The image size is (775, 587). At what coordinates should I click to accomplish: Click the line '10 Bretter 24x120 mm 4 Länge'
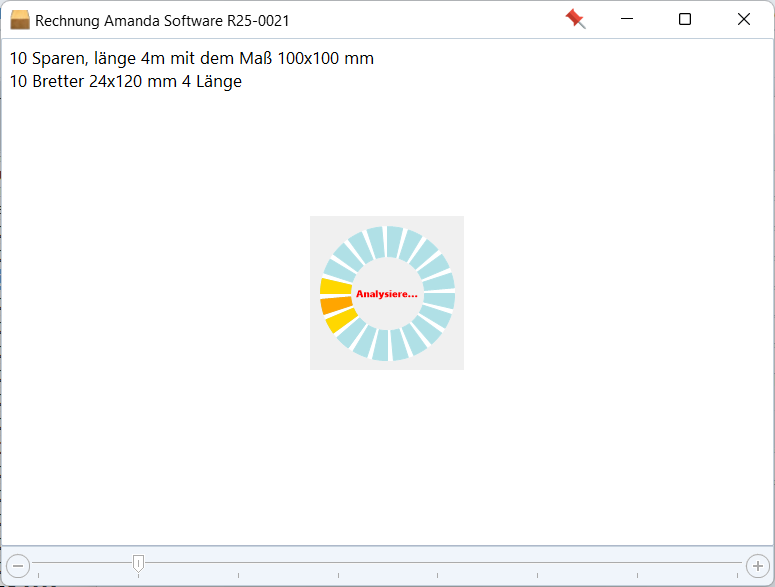coord(126,82)
